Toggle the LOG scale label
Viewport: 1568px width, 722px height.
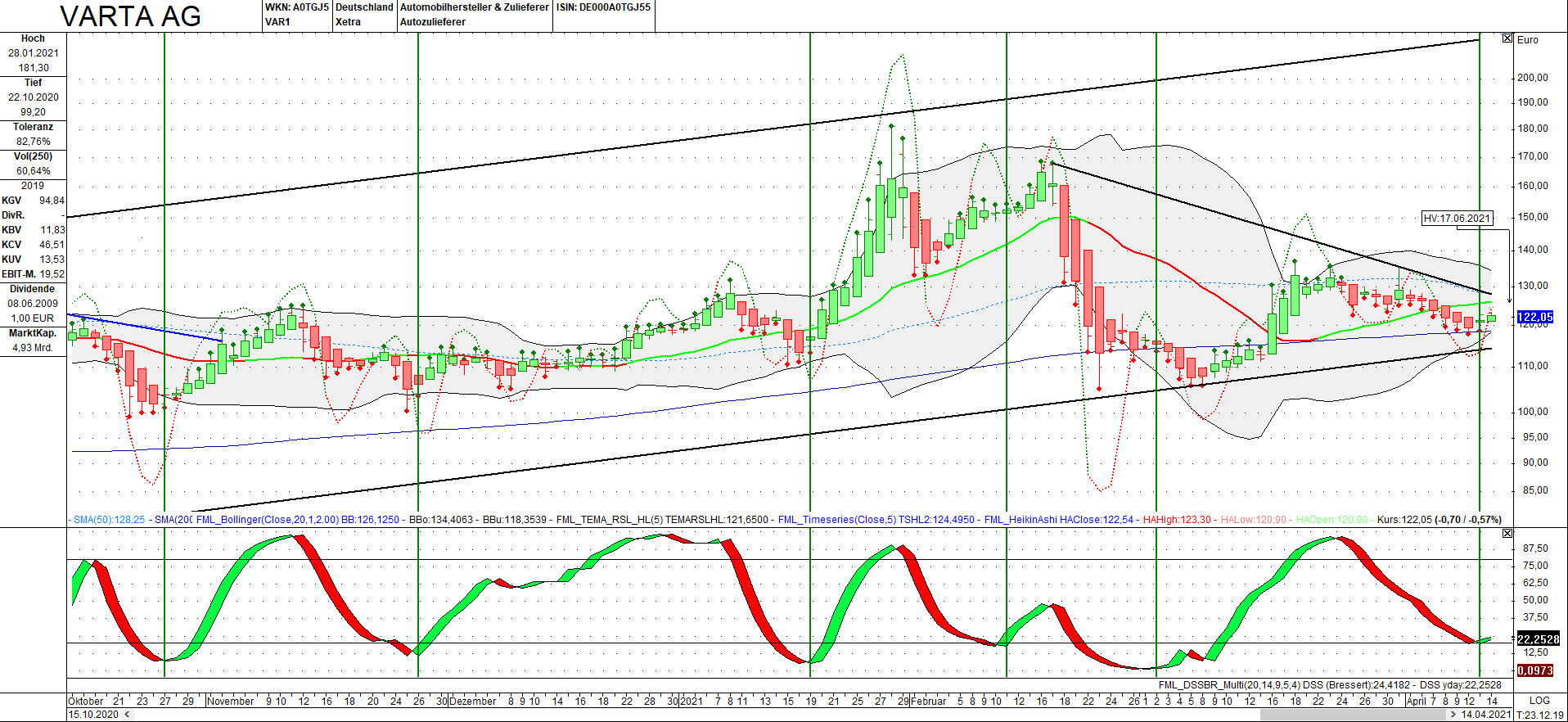point(1539,701)
